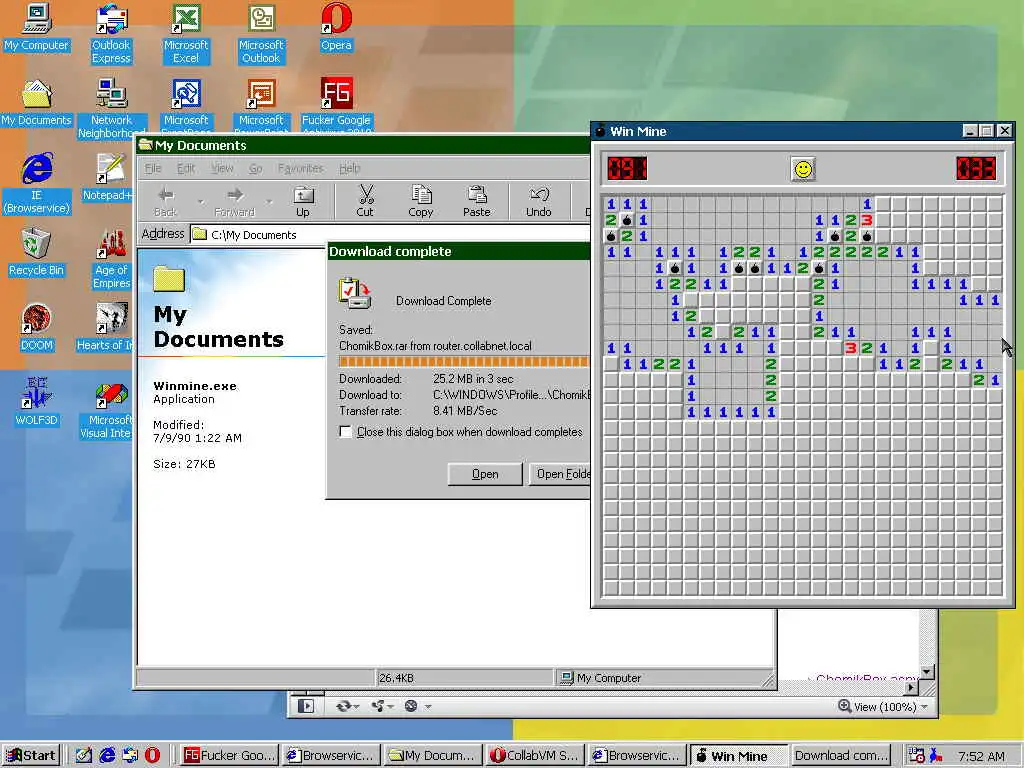Click Internet Explorer quick launch icon

coord(107,755)
